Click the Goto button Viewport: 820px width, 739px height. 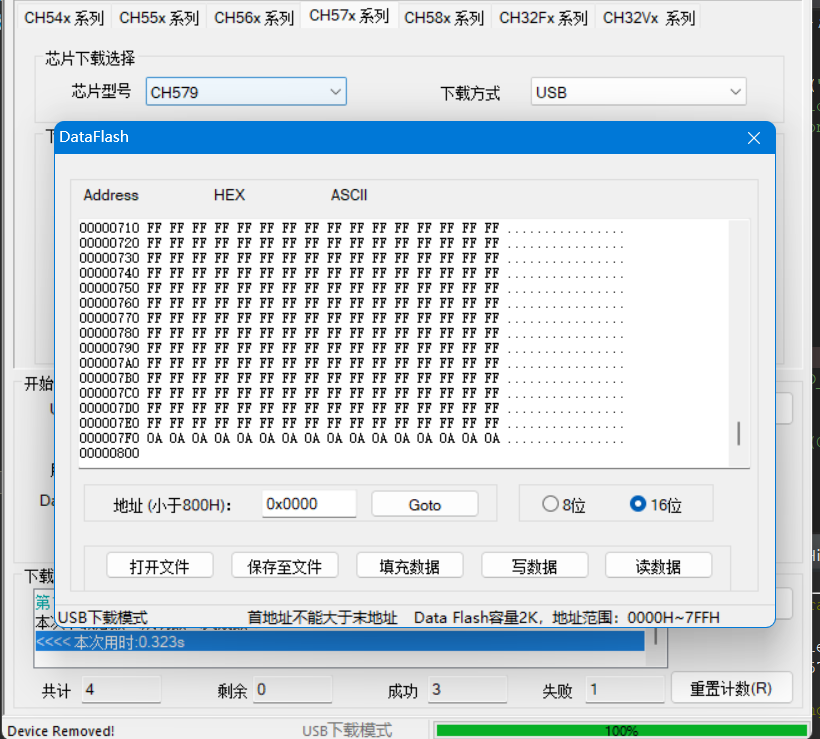pos(424,504)
